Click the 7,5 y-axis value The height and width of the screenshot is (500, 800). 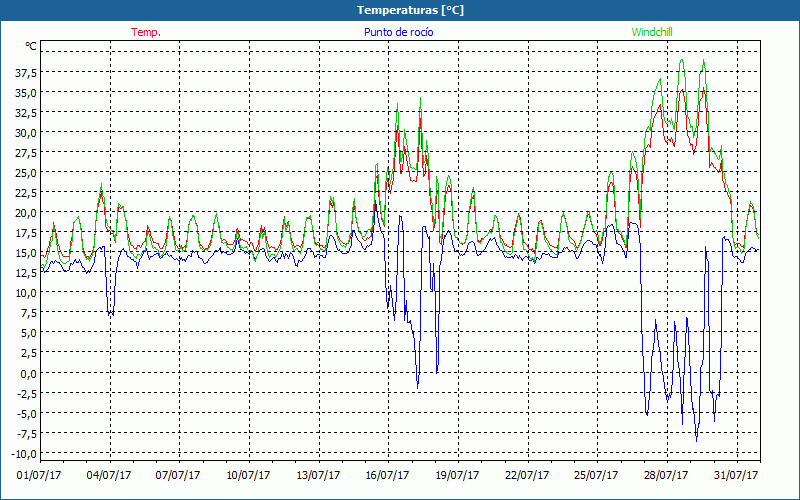(28, 313)
